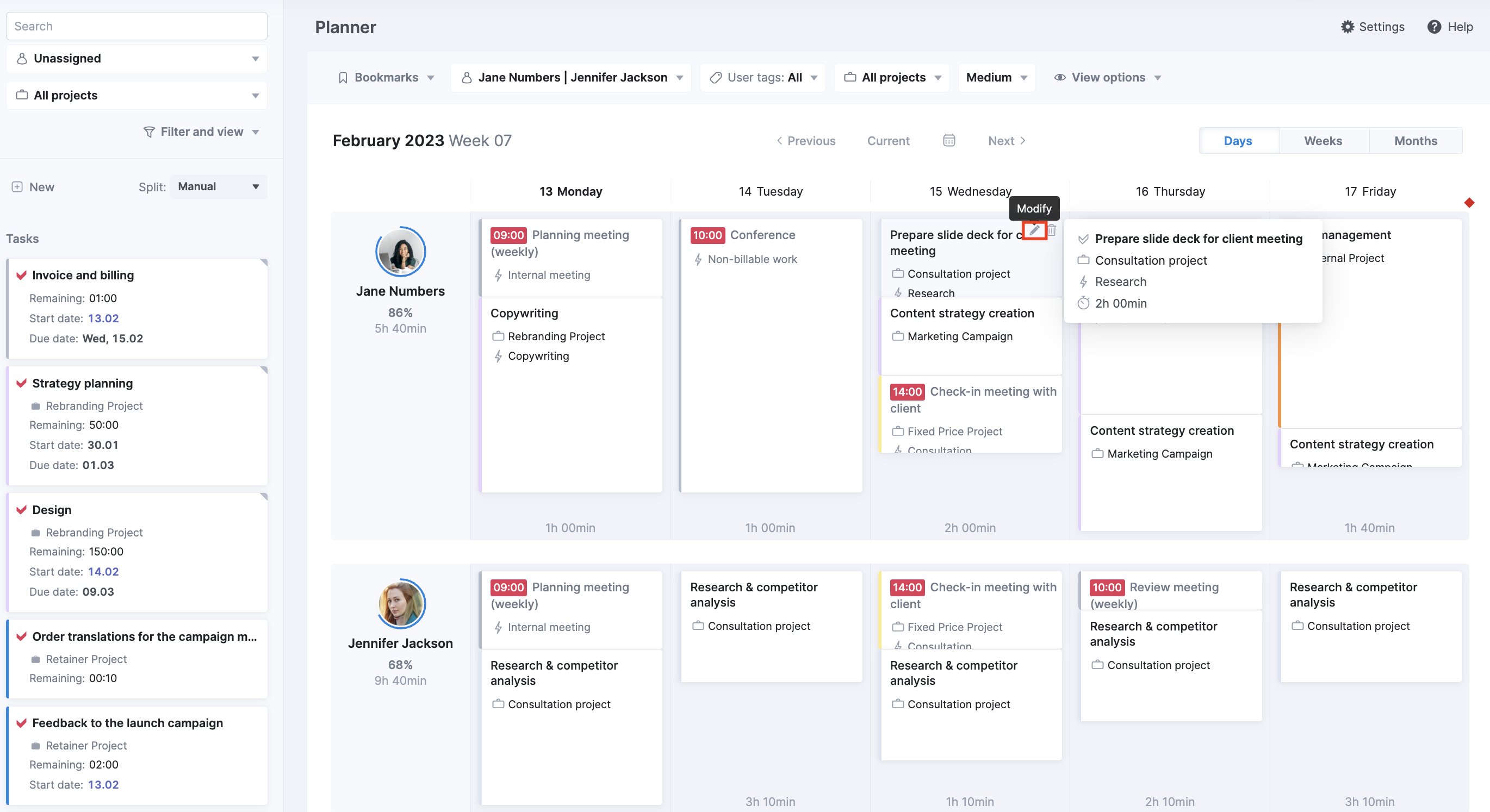Open Jane's Monday Copywriting task
This screenshot has height=812, width=1490.
(571, 395)
